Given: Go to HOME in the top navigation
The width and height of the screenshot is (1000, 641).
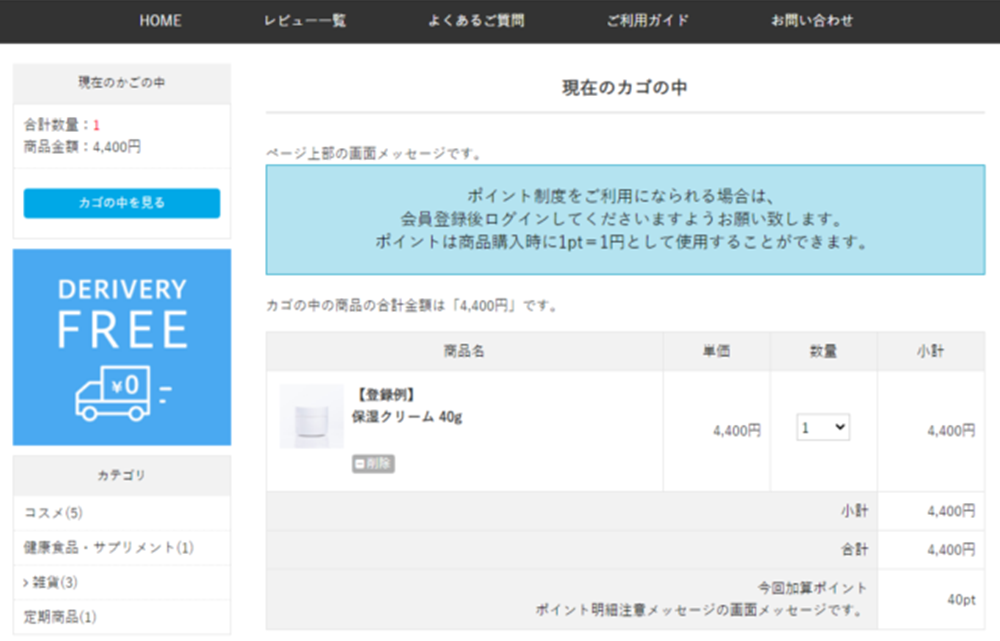Looking at the screenshot, I should [160, 21].
